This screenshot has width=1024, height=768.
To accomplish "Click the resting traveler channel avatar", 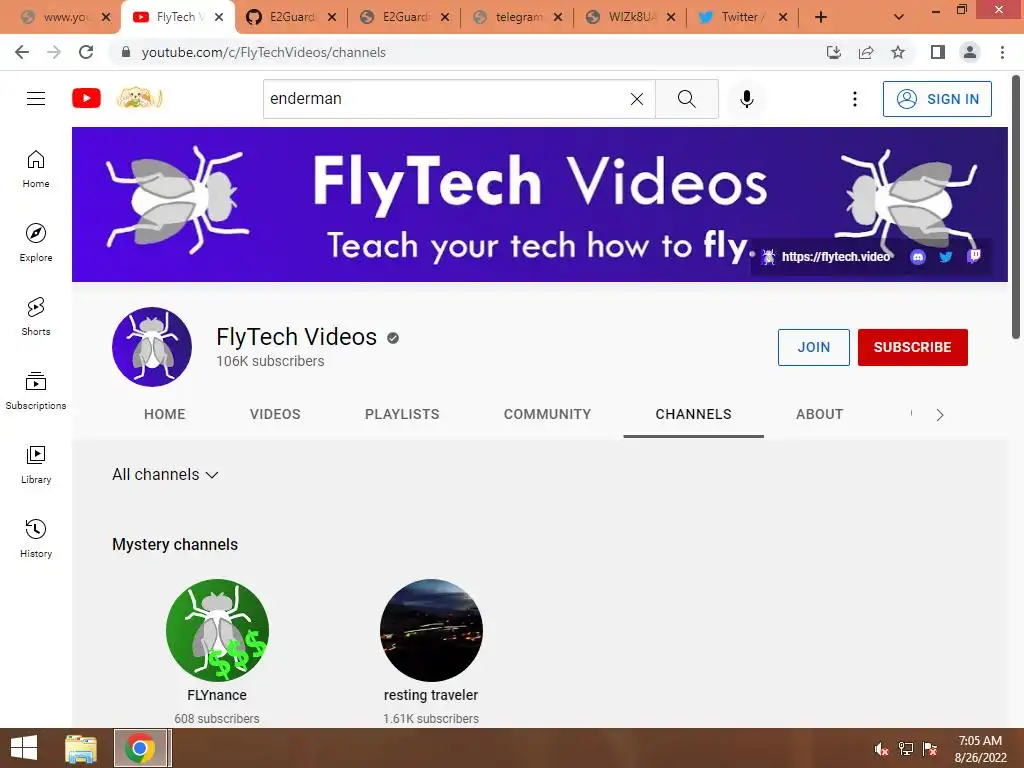I will coord(431,630).
